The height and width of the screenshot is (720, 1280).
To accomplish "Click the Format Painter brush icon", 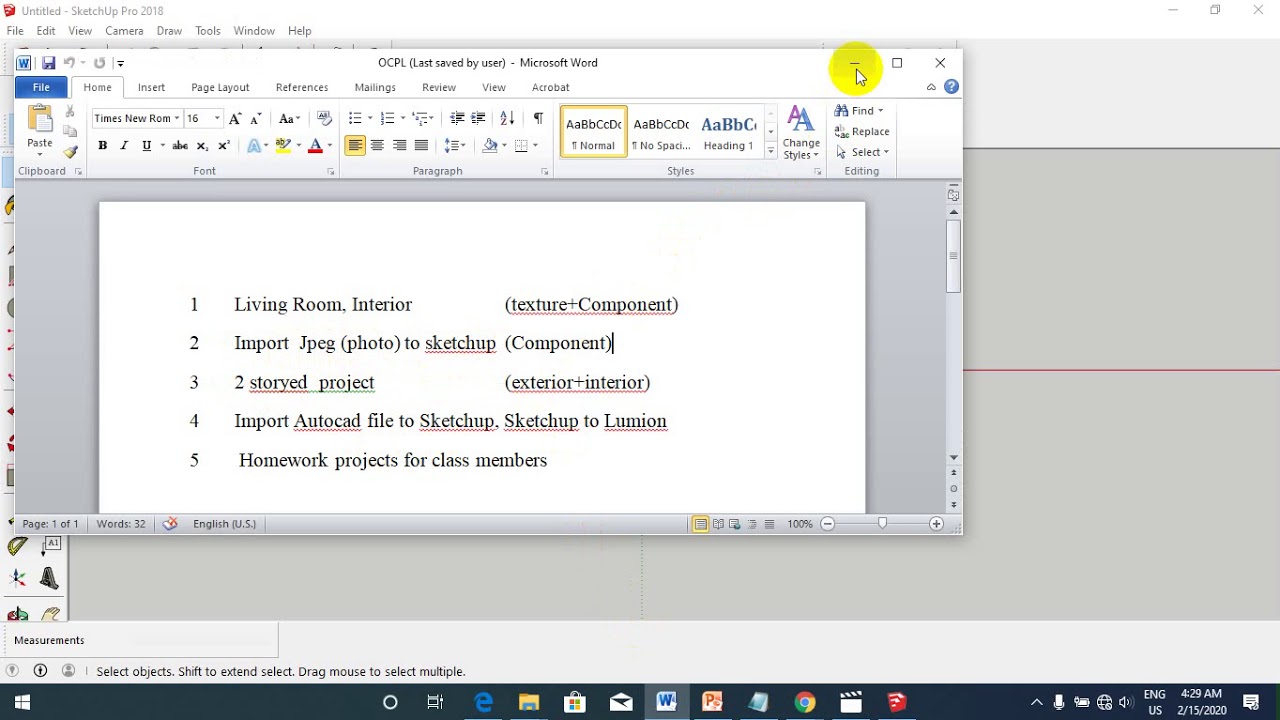I will pyautogui.click(x=70, y=152).
